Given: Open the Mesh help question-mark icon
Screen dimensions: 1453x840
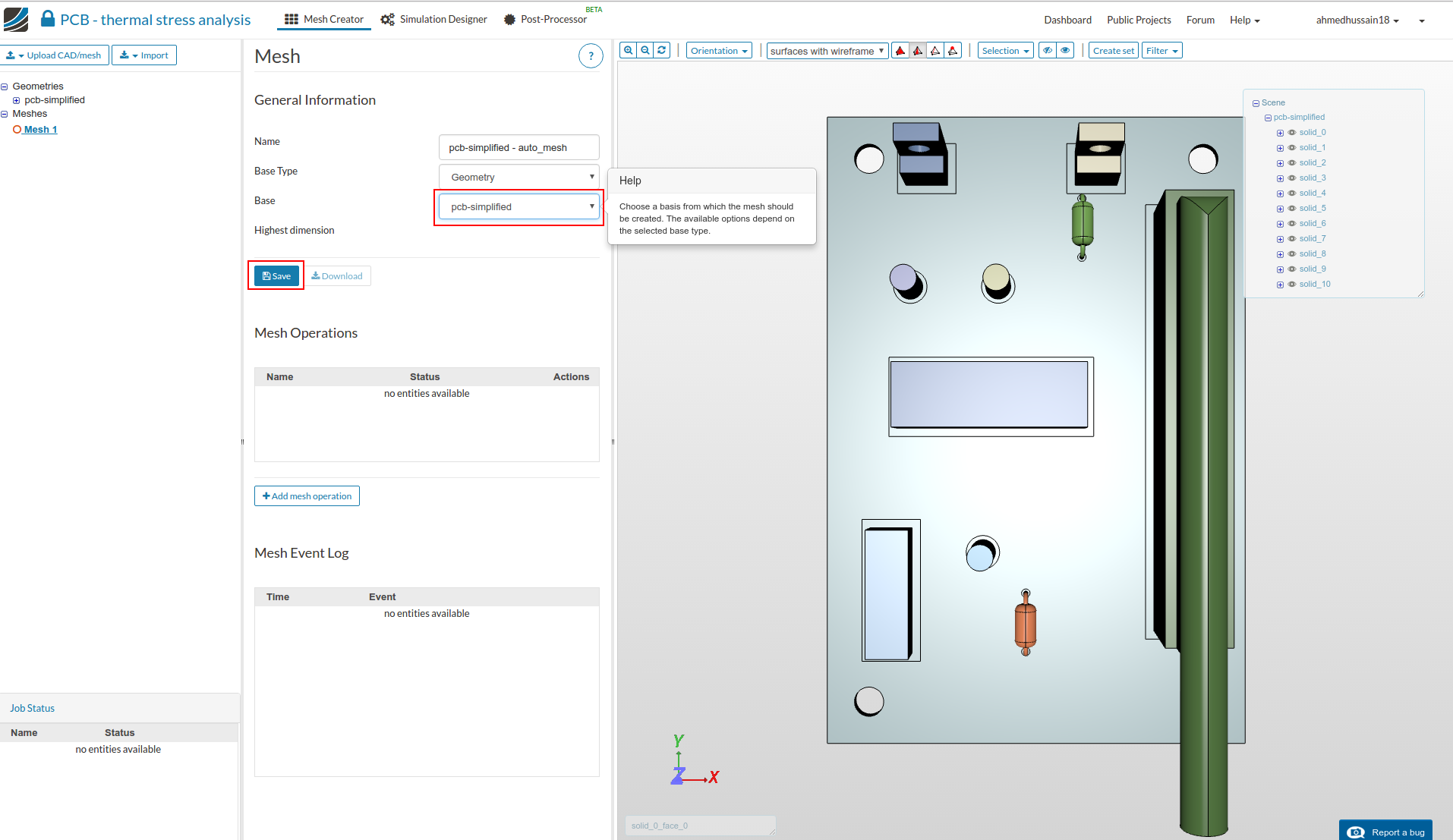Looking at the screenshot, I should point(591,56).
